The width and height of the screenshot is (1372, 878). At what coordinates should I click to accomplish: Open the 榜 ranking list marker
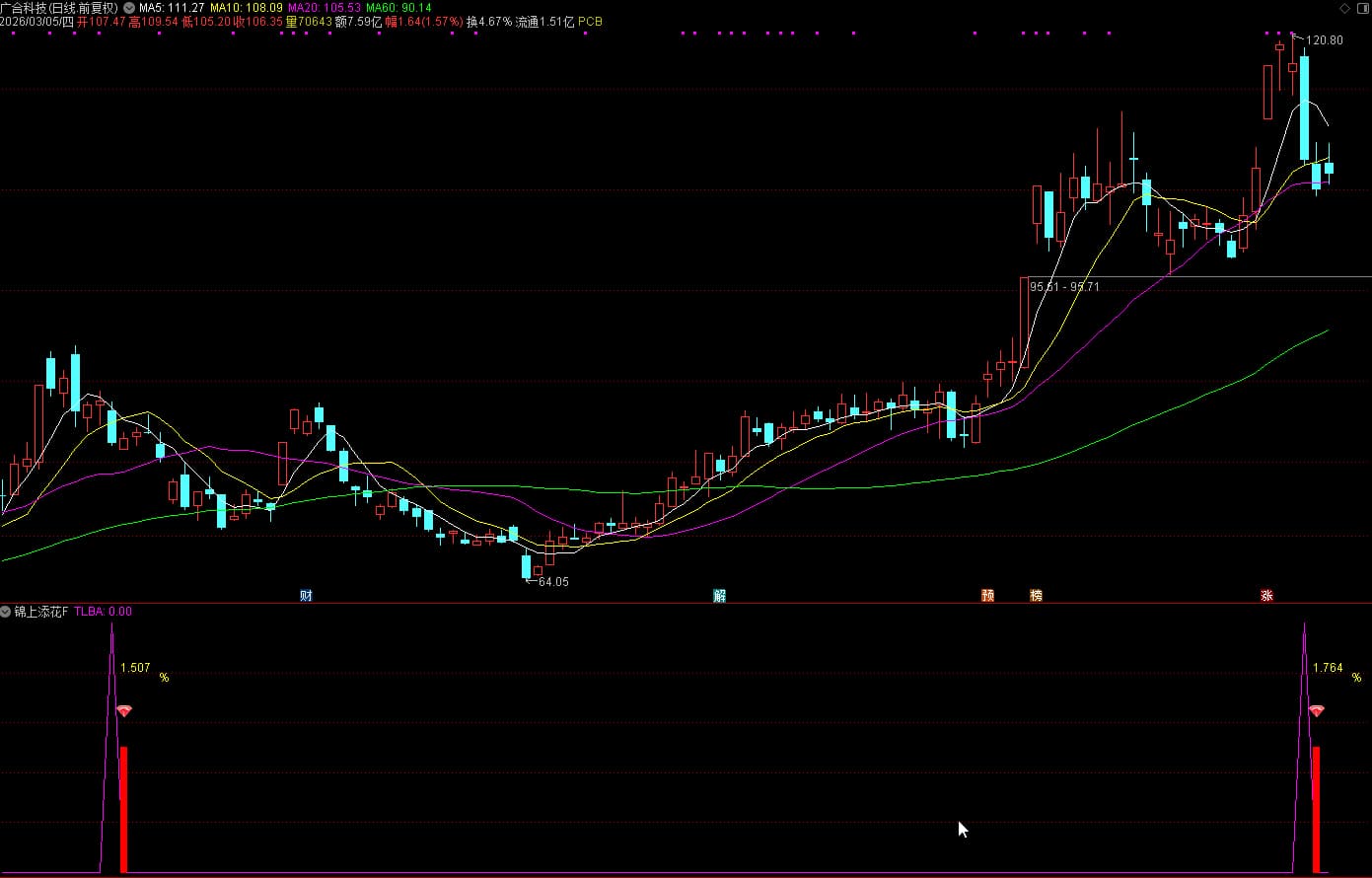coord(1036,596)
